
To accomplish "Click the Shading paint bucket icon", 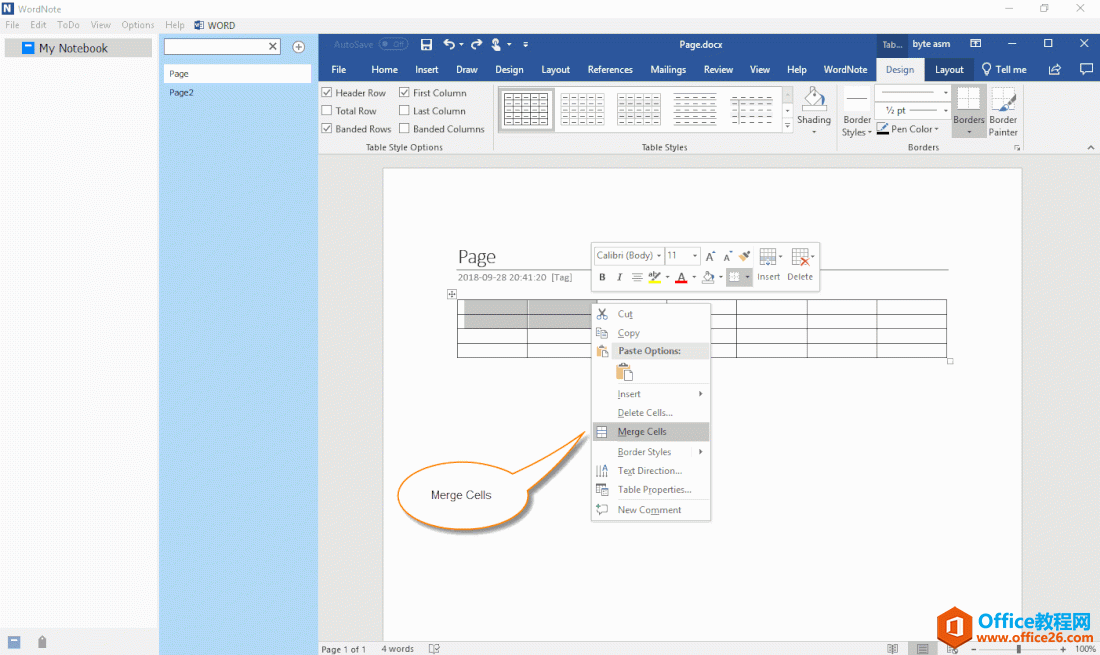I will click(x=814, y=99).
